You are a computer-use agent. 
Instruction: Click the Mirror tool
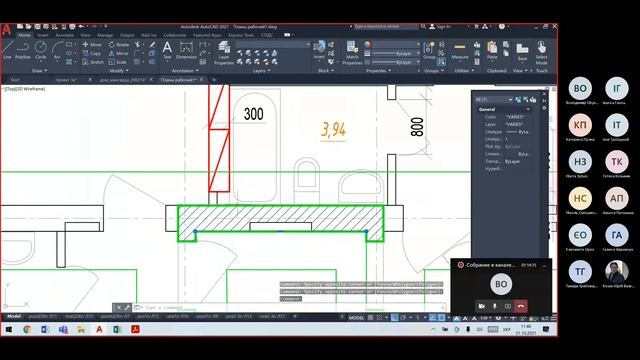point(119,53)
